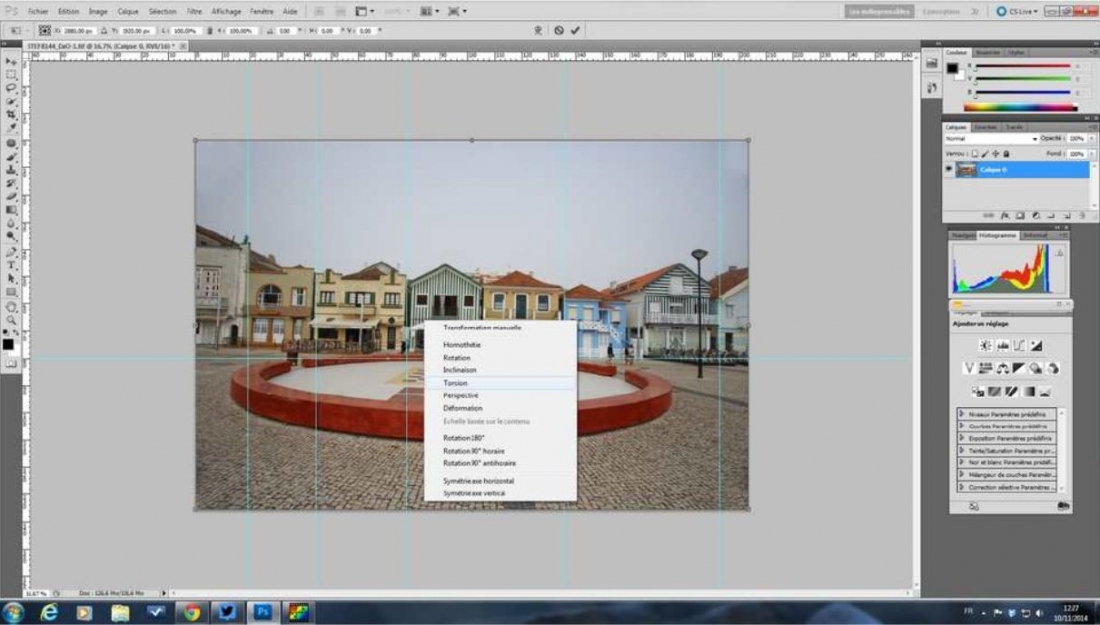
Task: Open the Filtre menu
Action: [x=196, y=11]
